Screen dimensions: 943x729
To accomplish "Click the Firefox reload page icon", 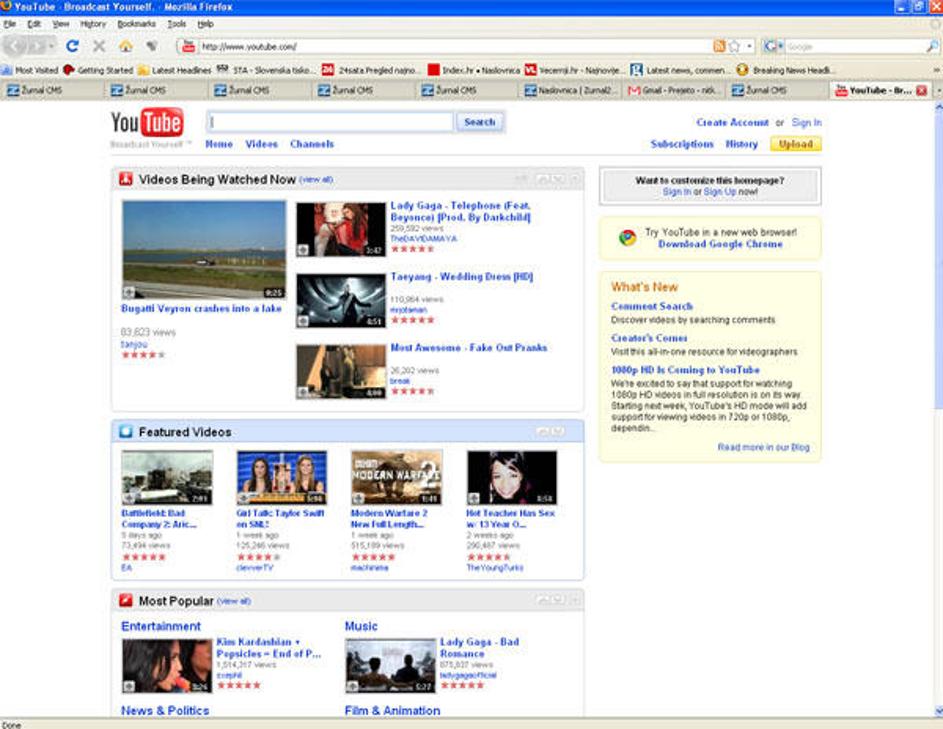I will click(x=72, y=46).
